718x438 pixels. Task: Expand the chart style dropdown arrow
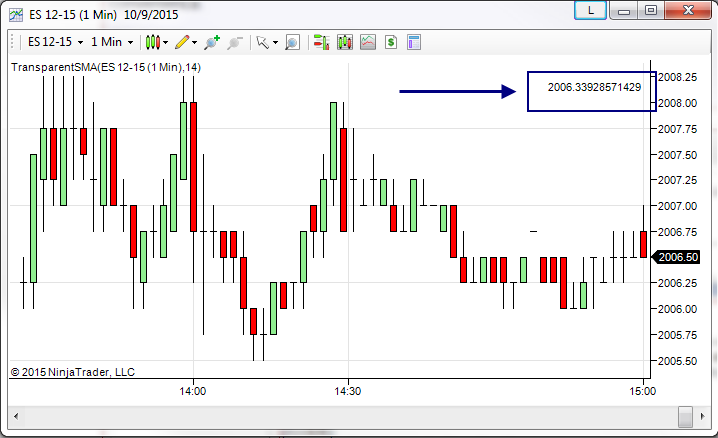click(x=165, y=43)
